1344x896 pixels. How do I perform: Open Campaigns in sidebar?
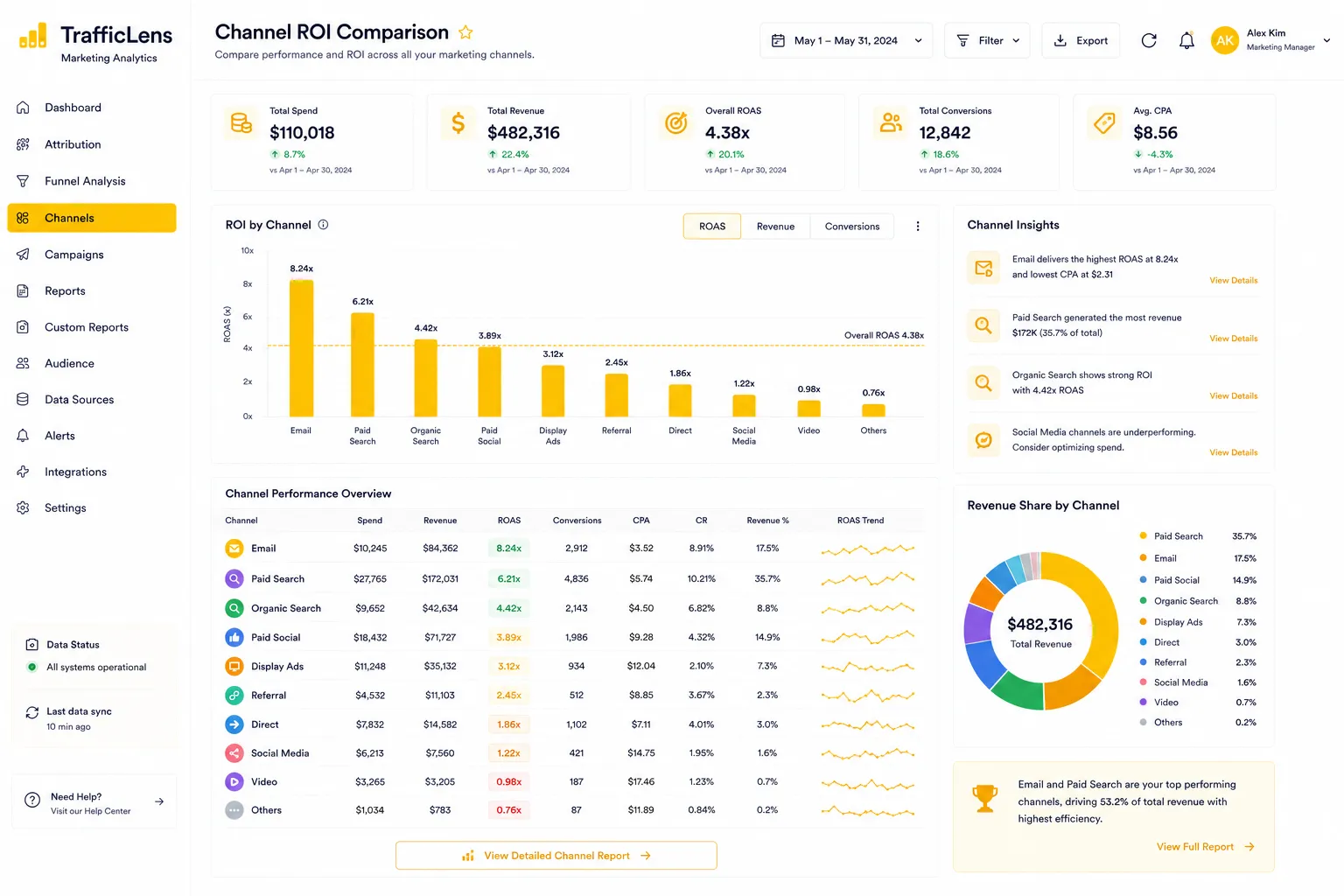click(92, 255)
